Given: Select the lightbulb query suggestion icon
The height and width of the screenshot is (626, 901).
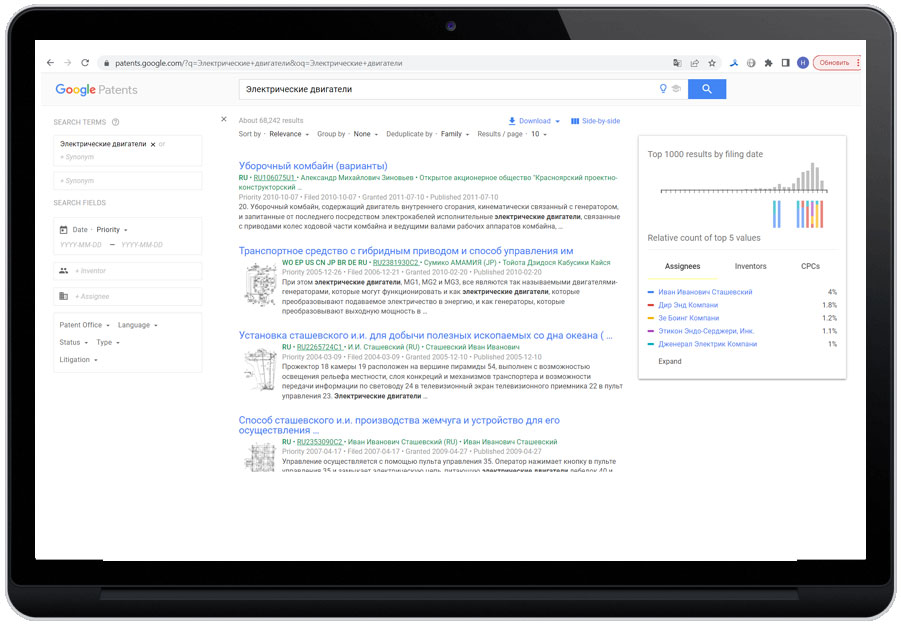Looking at the screenshot, I should pyautogui.click(x=662, y=88).
